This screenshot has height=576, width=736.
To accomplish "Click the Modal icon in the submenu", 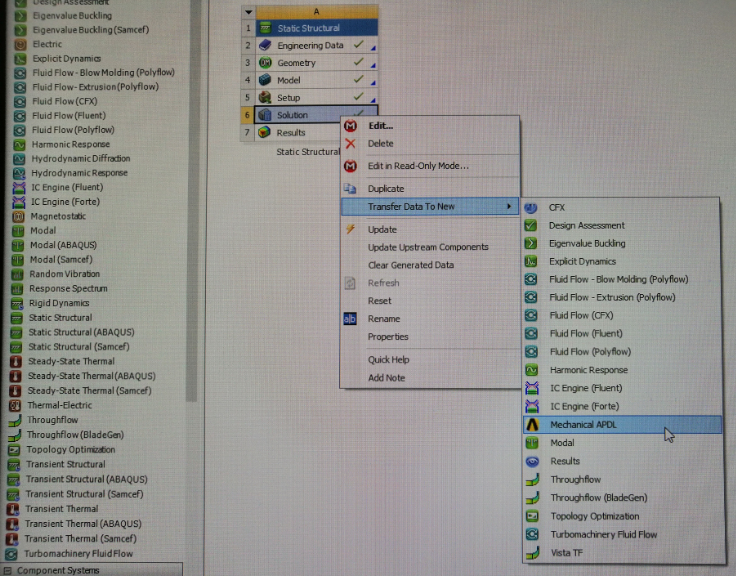I will point(532,443).
